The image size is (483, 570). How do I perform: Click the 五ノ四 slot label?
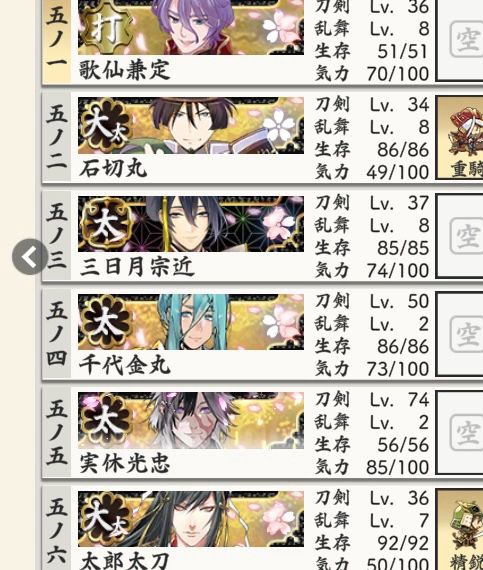point(57,334)
